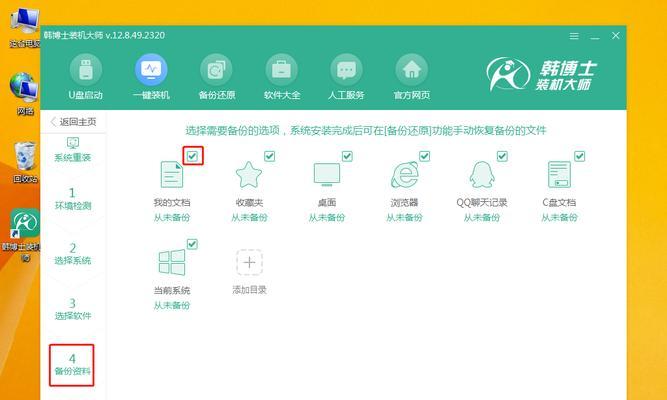Uncheck the C盘文档 backup checkbox
The image size is (667, 400).
tap(580, 156)
